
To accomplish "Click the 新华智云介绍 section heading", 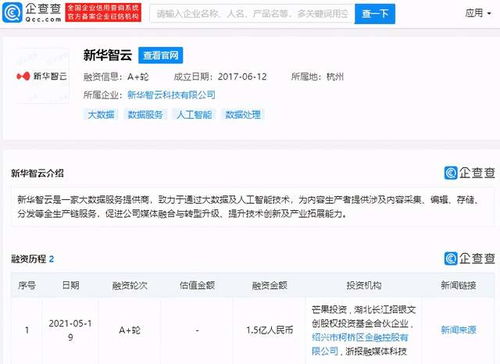I will click(x=37, y=173).
